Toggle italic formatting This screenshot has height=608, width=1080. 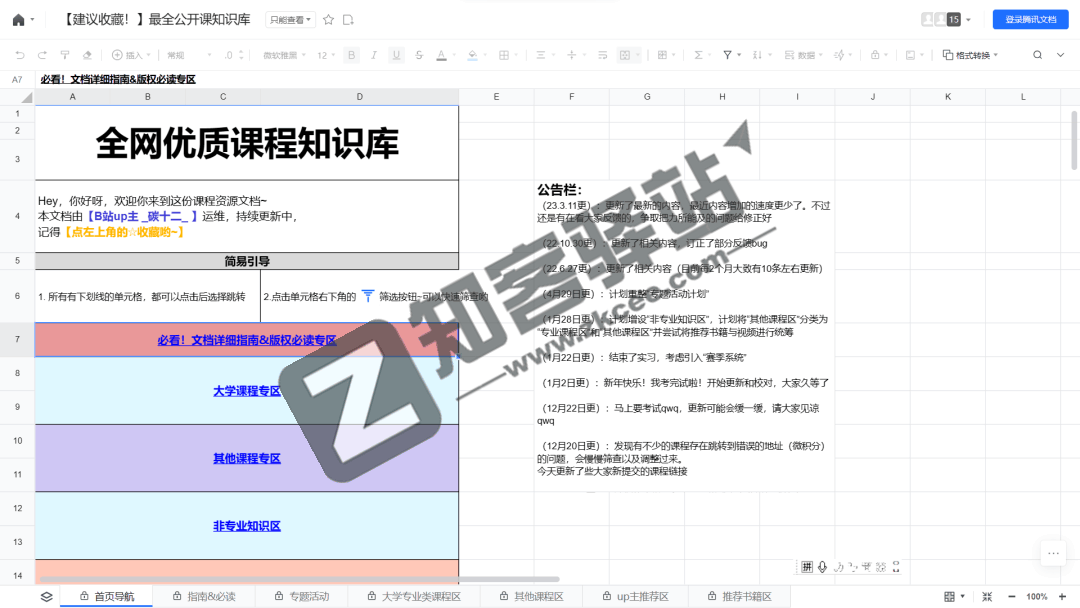point(373,54)
